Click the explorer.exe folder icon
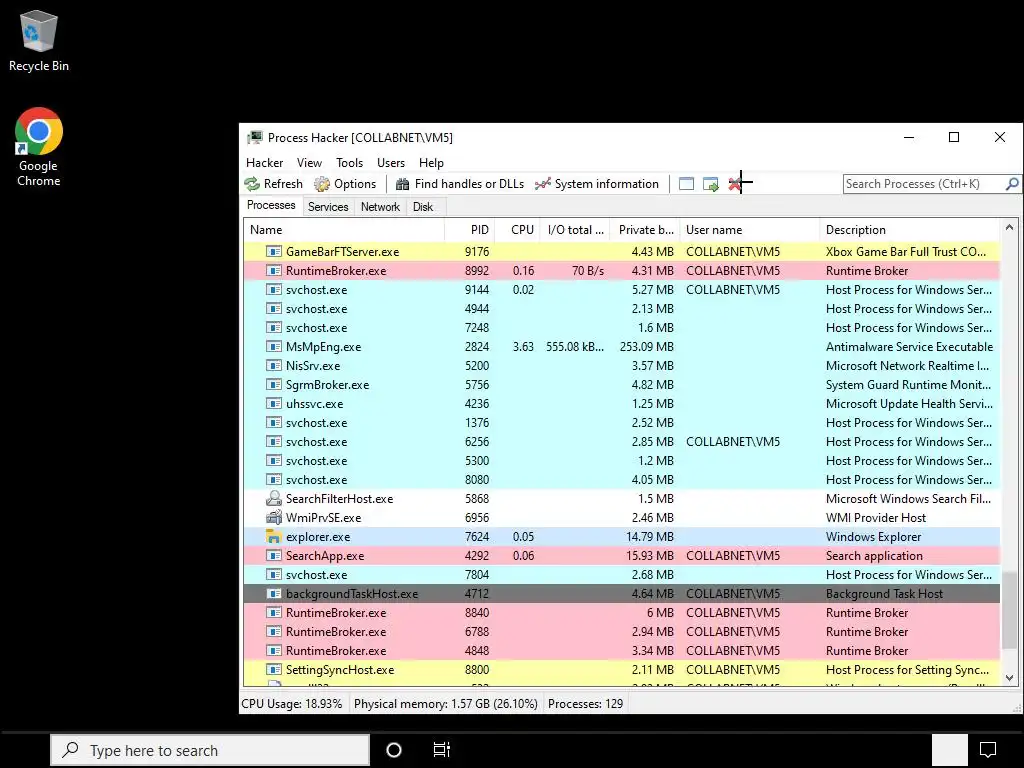The height and width of the screenshot is (768, 1024). [x=274, y=537]
